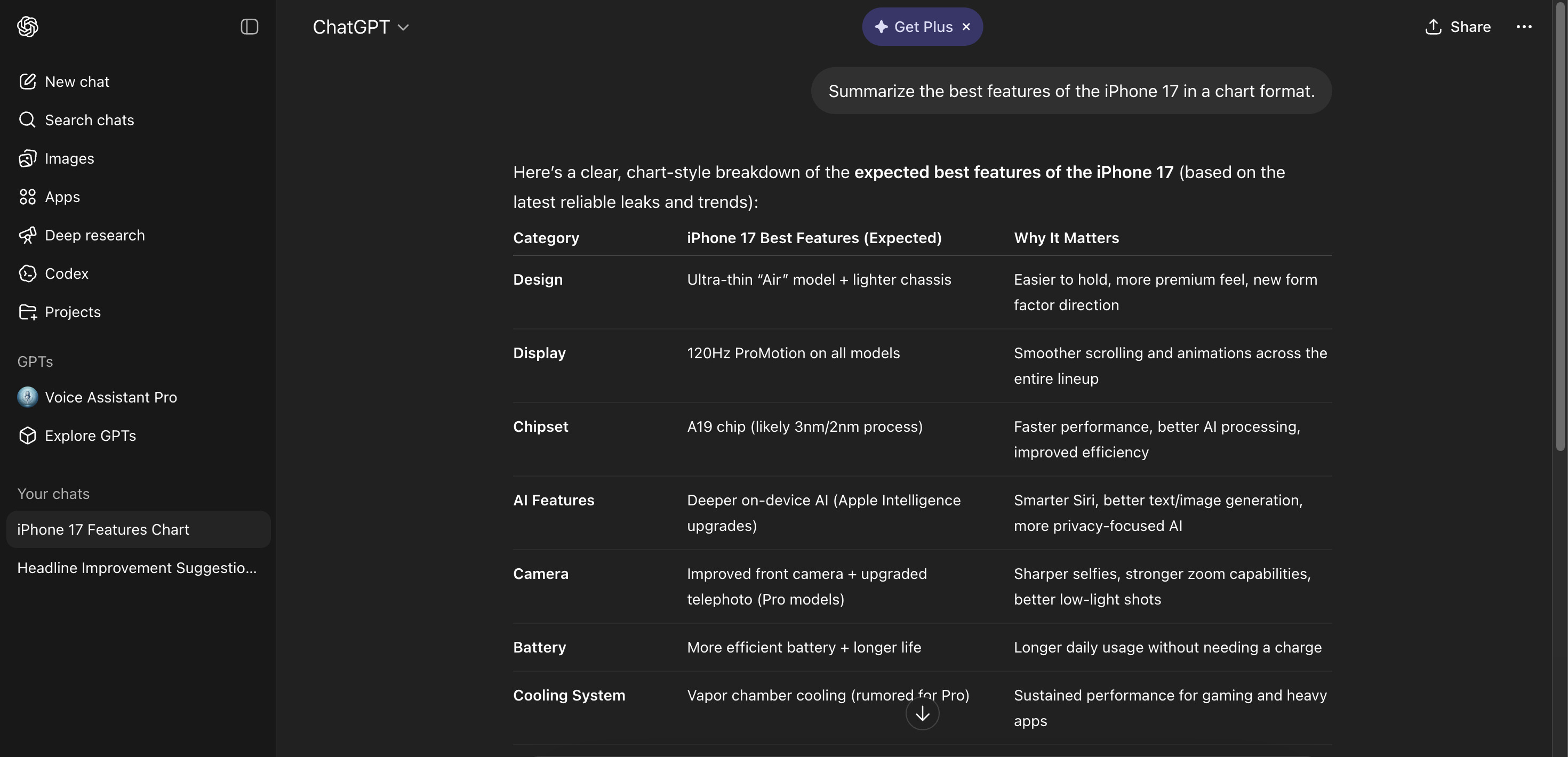Viewport: 1568px width, 757px height.
Task: Explore GPTs in sidebar
Action: [x=90, y=435]
